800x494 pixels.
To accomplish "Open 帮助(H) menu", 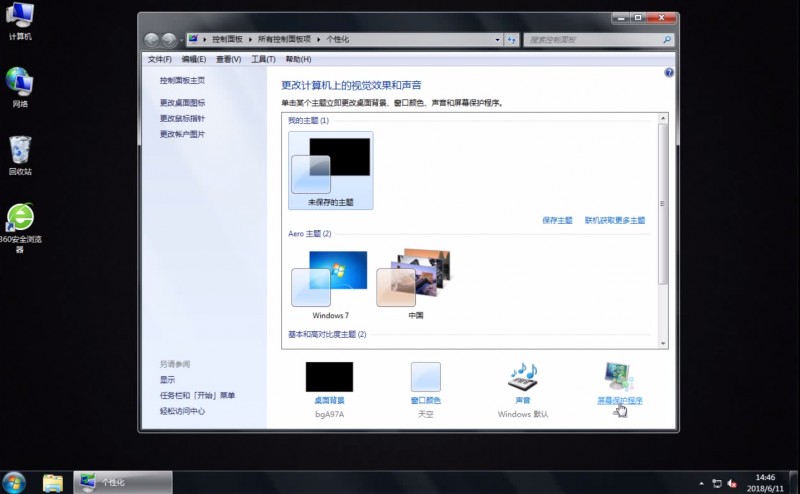I will pos(298,59).
